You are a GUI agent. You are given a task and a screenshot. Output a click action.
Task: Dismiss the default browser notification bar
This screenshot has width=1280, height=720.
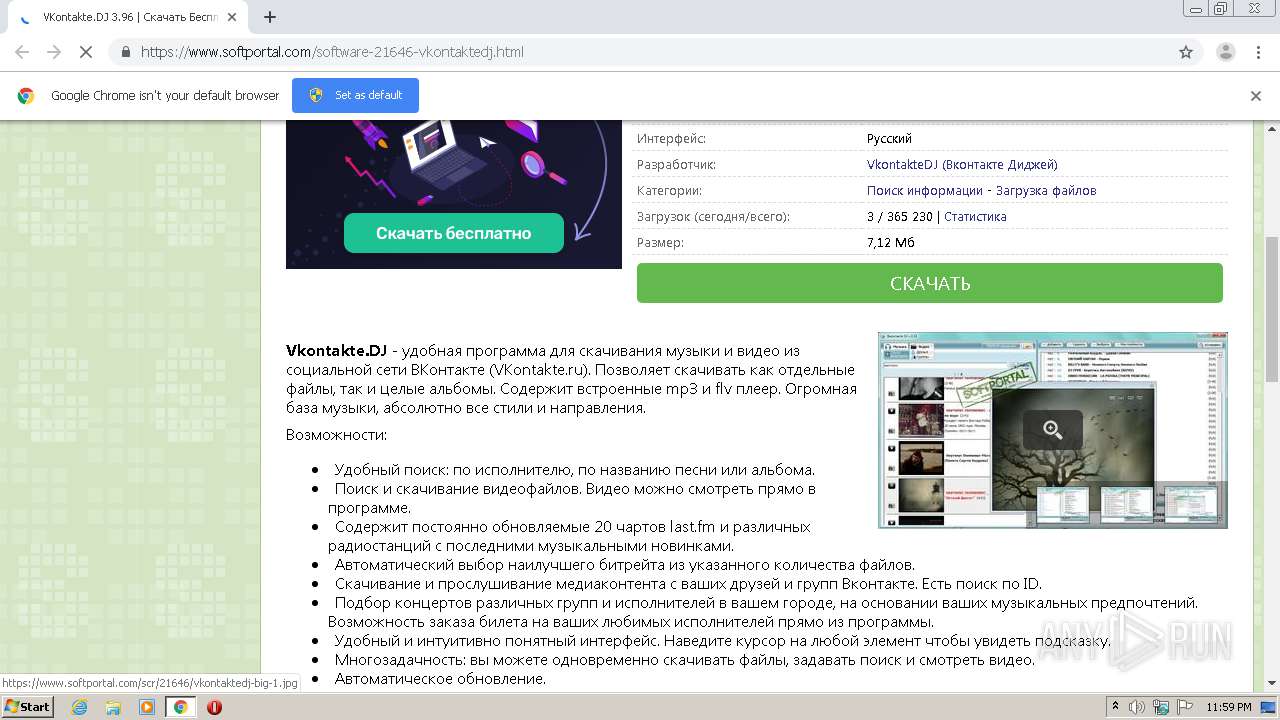1256,96
